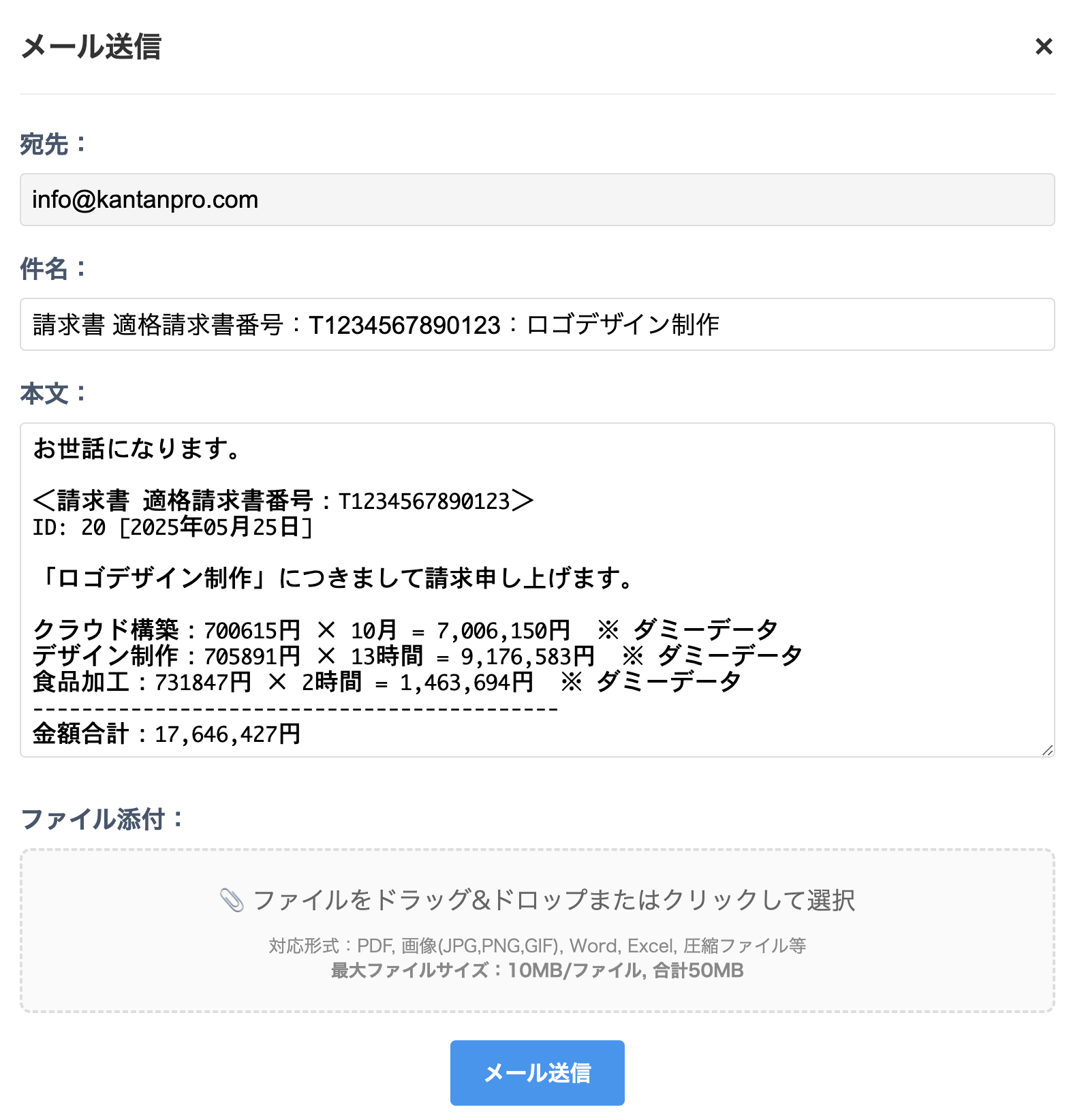1071x1120 pixels.
Task: Close the メール送信 dialog with the X
Action: pyautogui.click(x=1044, y=46)
